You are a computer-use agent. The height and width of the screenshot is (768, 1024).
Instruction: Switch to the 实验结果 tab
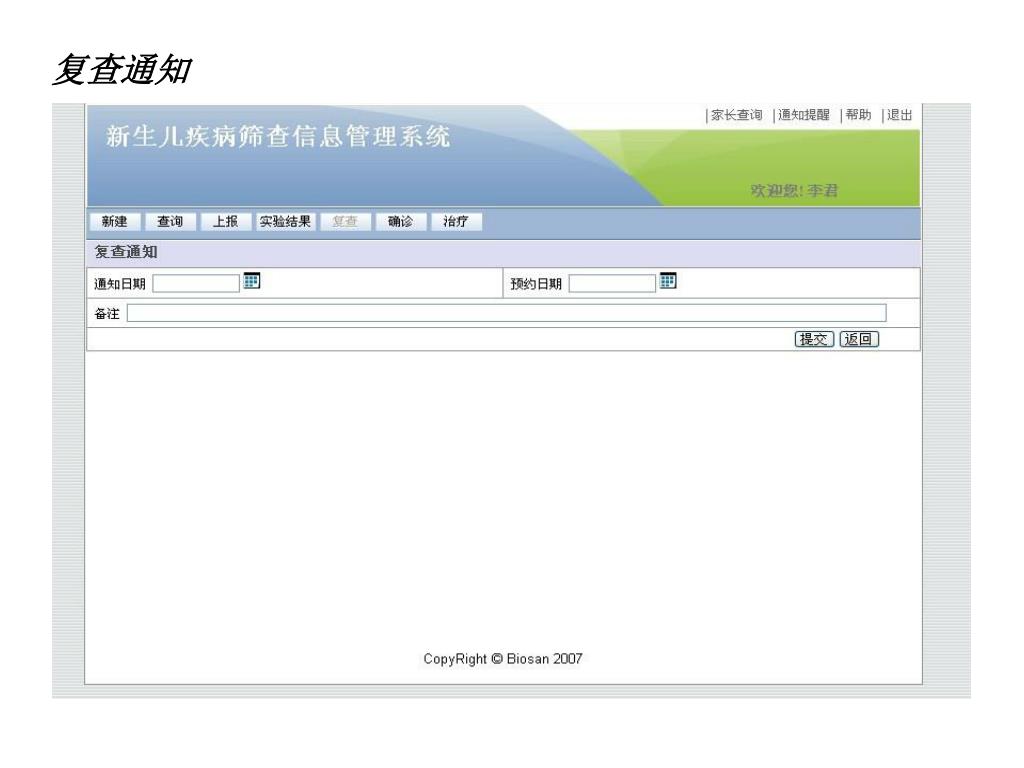(x=285, y=221)
